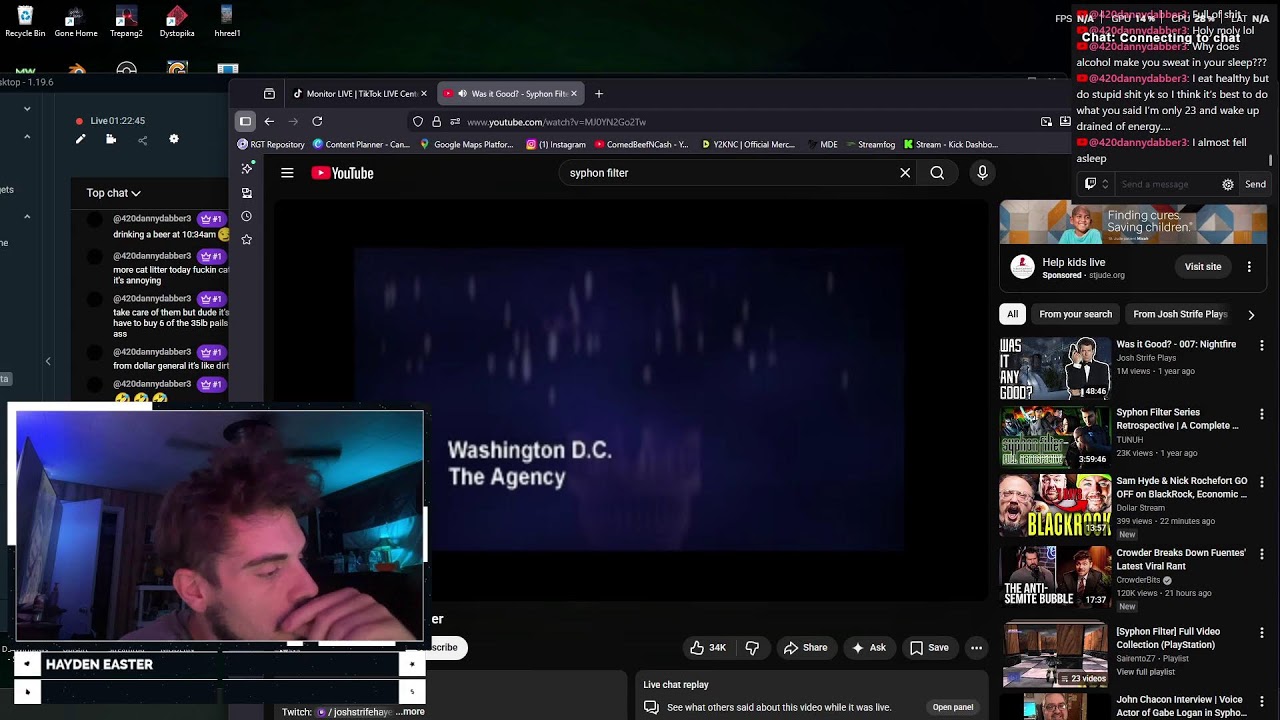
Task: Open the Recycle Bin desktop icon
Action: (25, 22)
